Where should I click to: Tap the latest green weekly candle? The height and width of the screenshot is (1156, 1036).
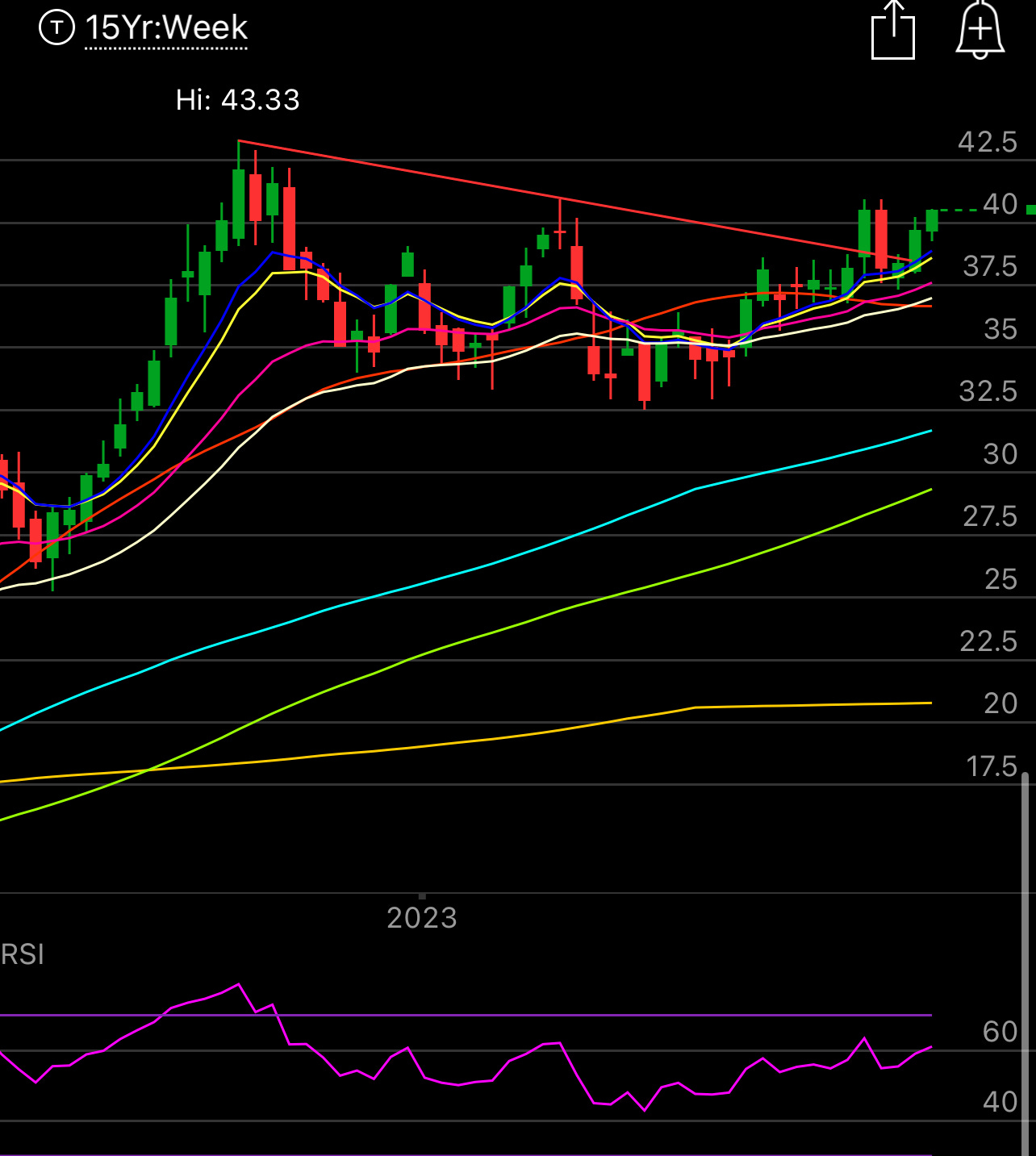932,221
